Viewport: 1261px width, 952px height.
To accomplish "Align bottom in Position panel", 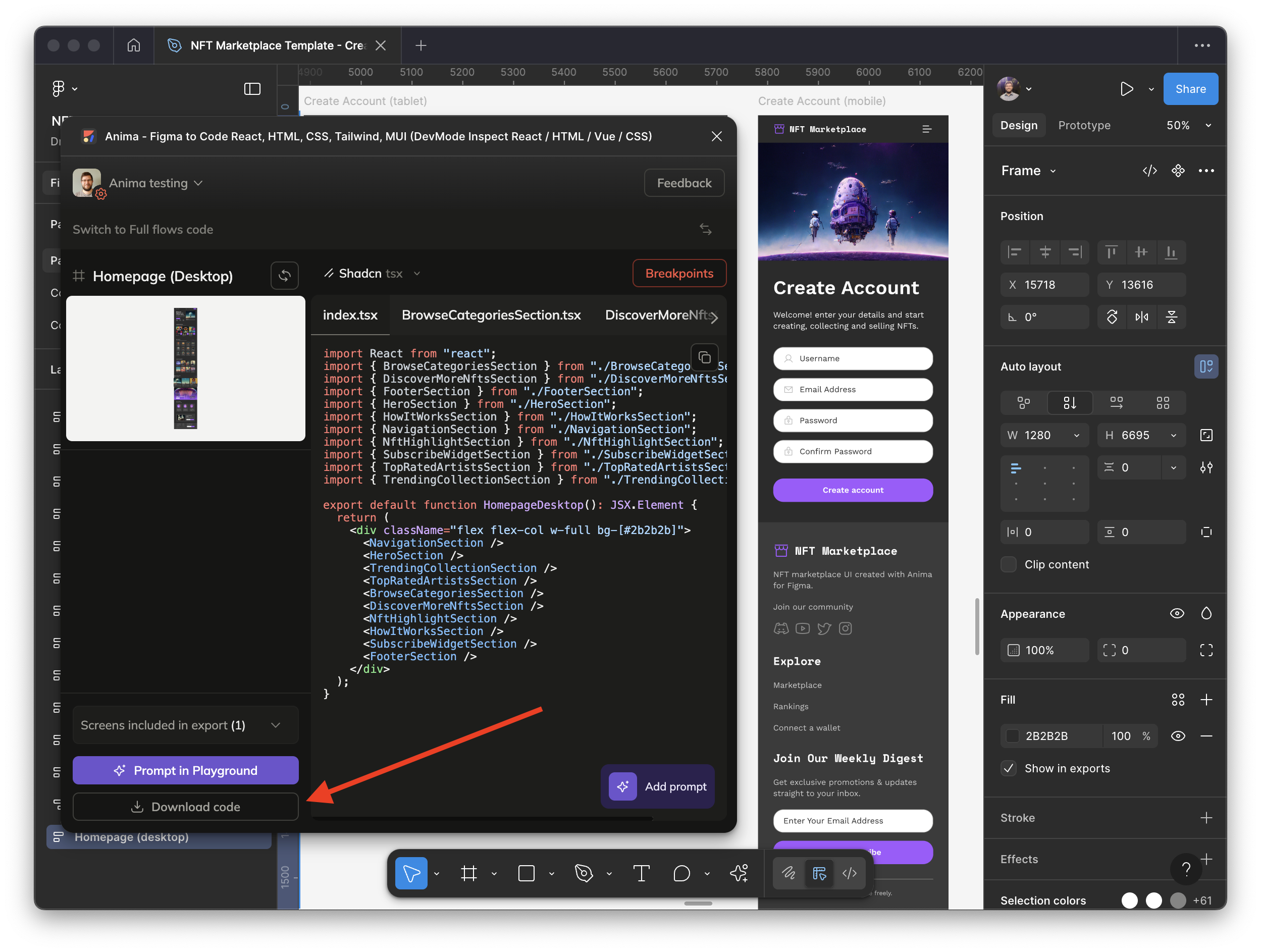I will click(x=1171, y=252).
